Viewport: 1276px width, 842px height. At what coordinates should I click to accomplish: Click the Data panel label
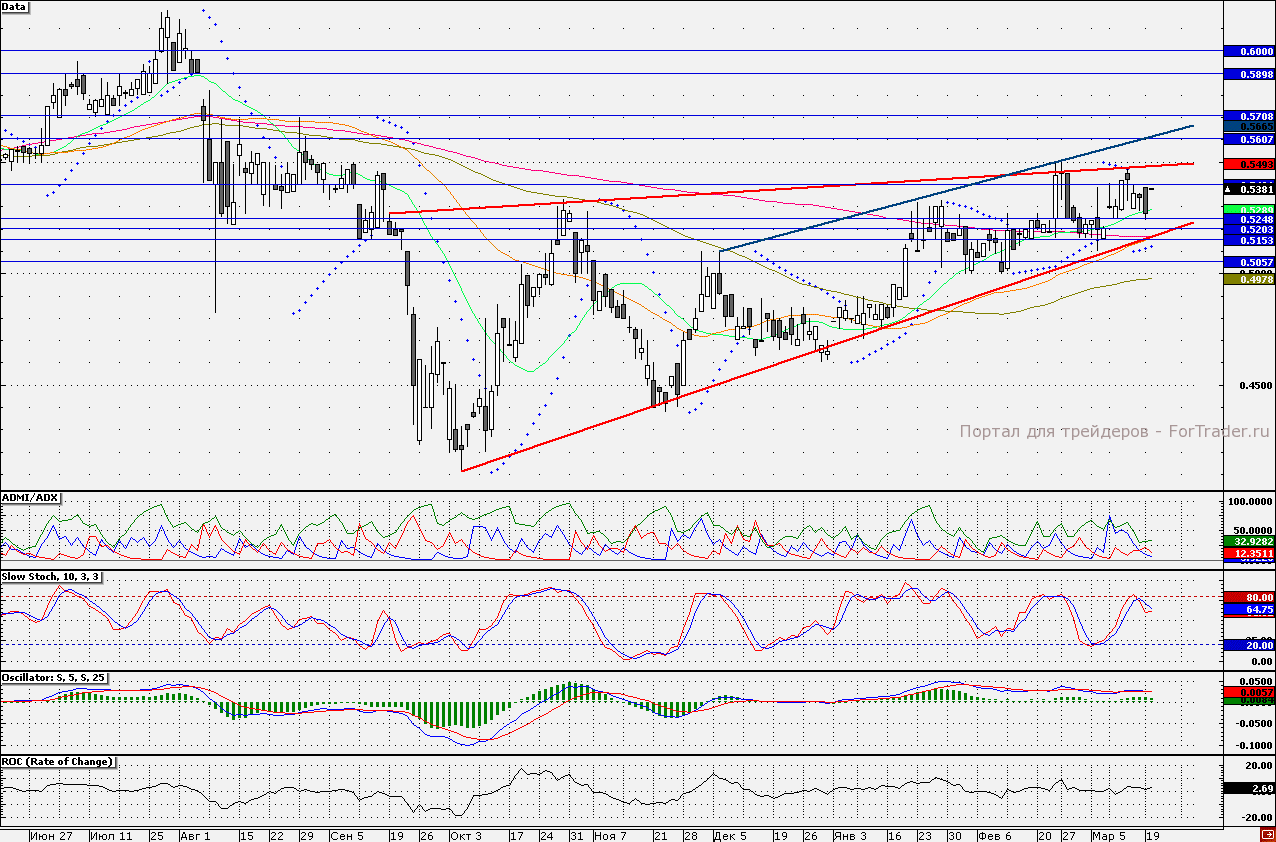click(x=14, y=7)
